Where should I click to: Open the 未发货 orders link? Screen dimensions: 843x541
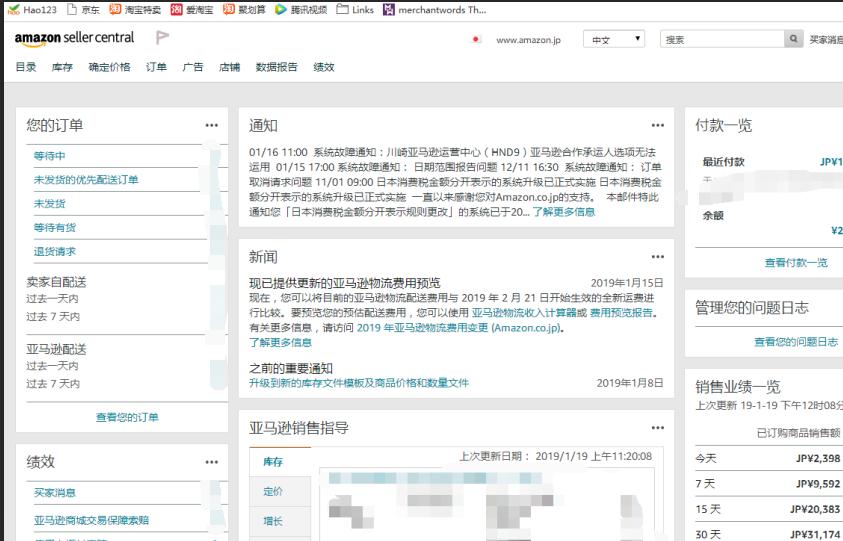click(49, 204)
